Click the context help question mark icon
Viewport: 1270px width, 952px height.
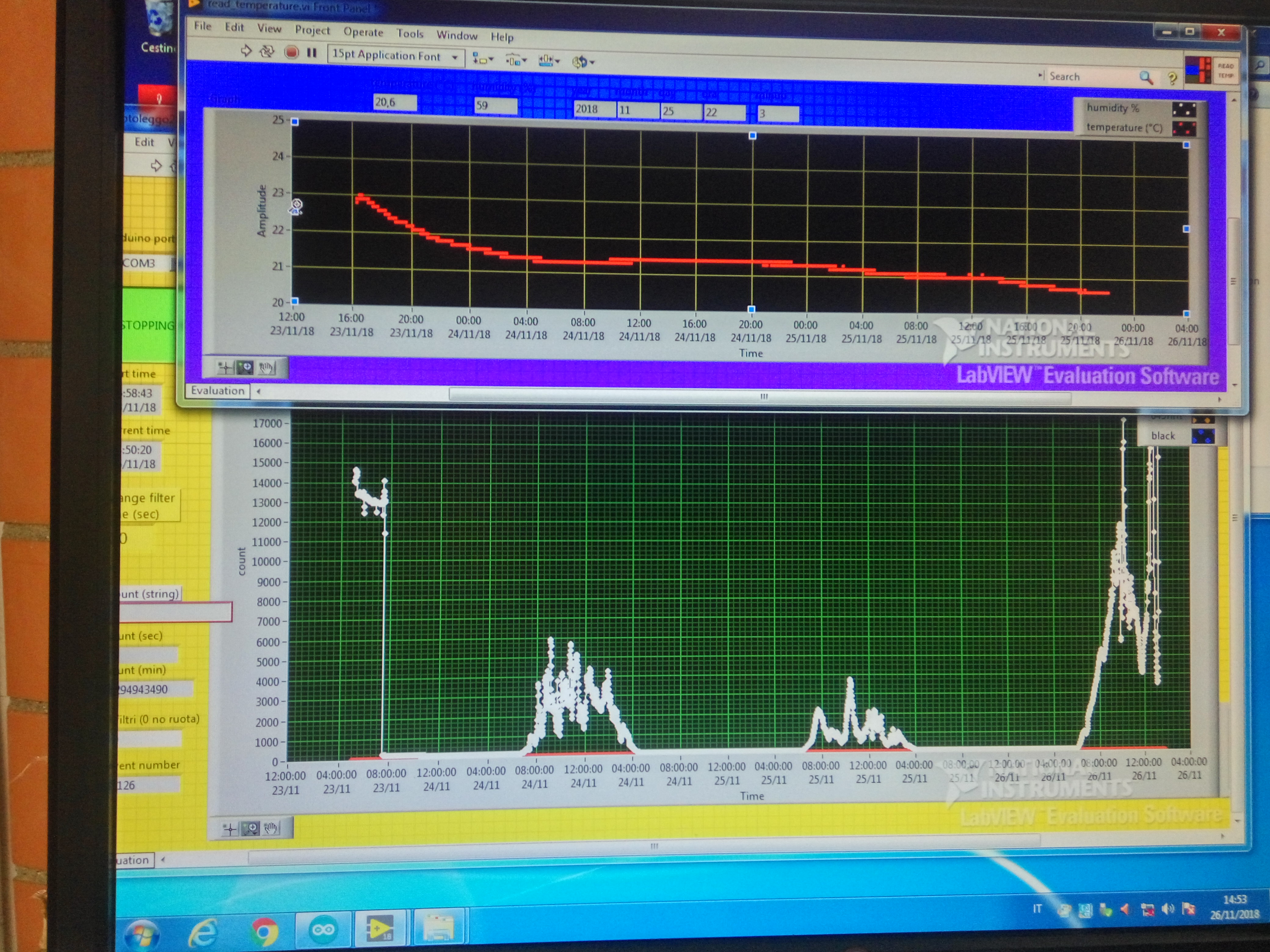1172,78
